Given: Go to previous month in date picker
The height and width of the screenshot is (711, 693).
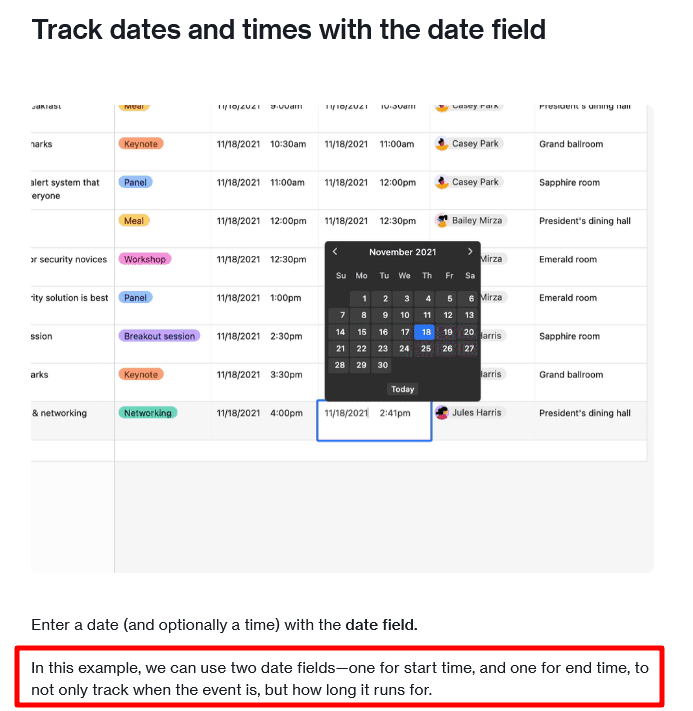Looking at the screenshot, I should click(x=335, y=252).
